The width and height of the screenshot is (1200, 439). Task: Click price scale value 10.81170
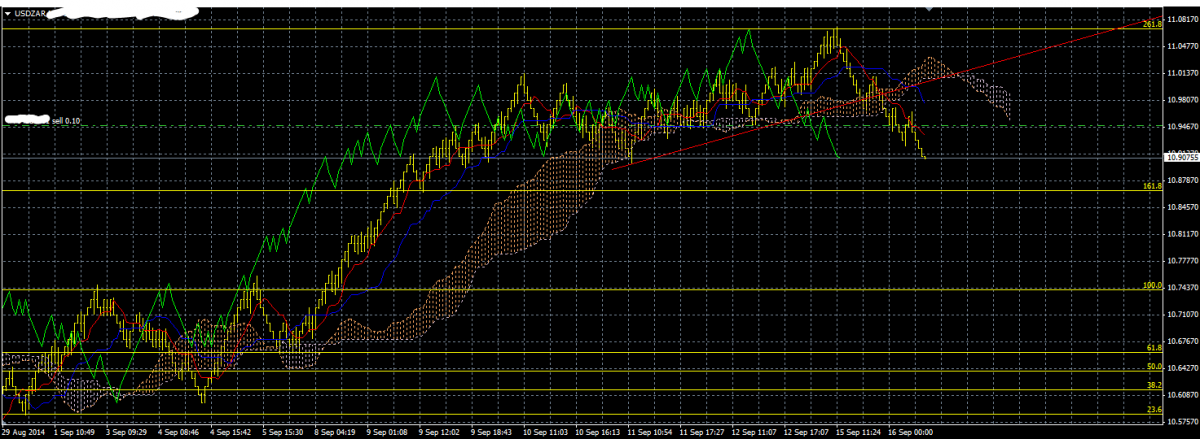coord(1181,233)
